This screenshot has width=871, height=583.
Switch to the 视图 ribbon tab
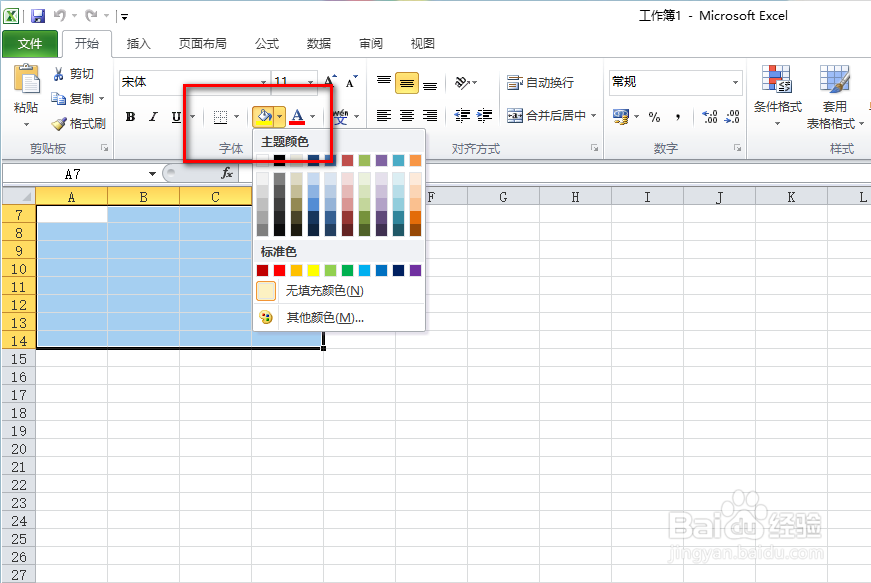422,44
